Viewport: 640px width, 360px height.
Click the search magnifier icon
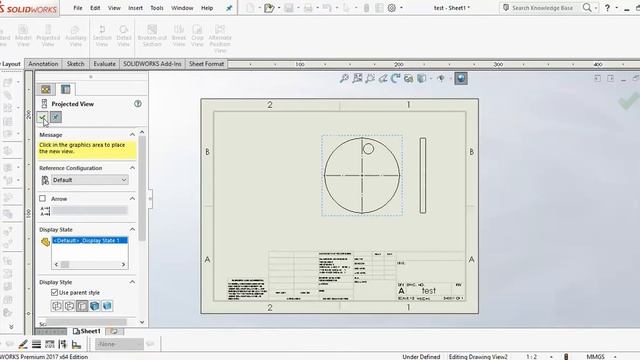click(x=587, y=8)
